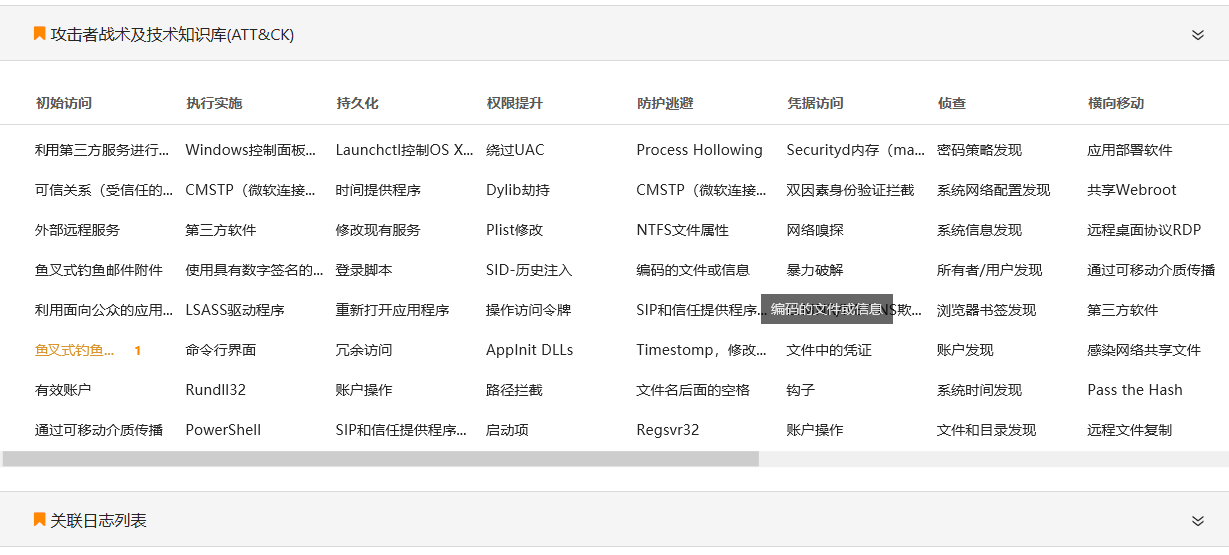Click the 横向移动 column header
The height and width of the screenshot is (555, 1229).
(1116, 103)
